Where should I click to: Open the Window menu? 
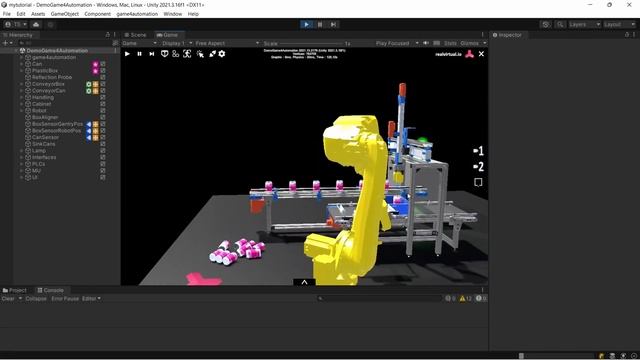pos(173,14)
